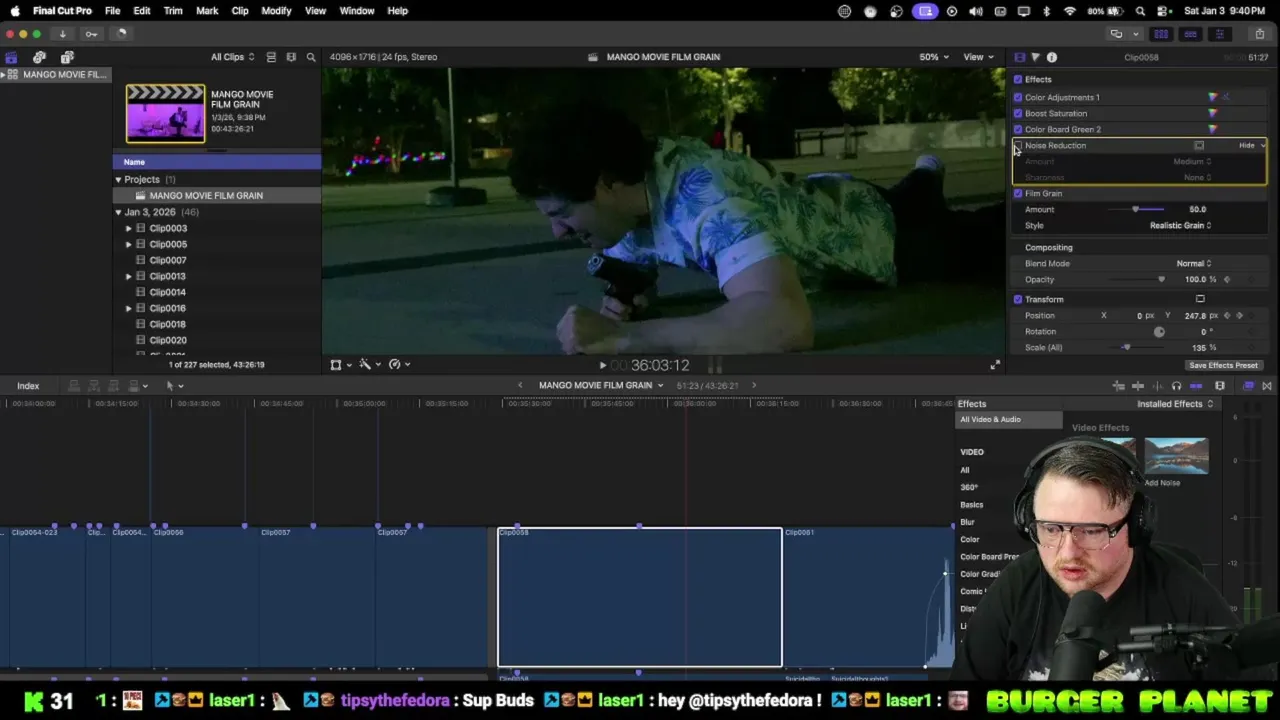Open macOS Spotlight search
This screenshot has width=1280, height=720.
click(x=1140, y=11)
